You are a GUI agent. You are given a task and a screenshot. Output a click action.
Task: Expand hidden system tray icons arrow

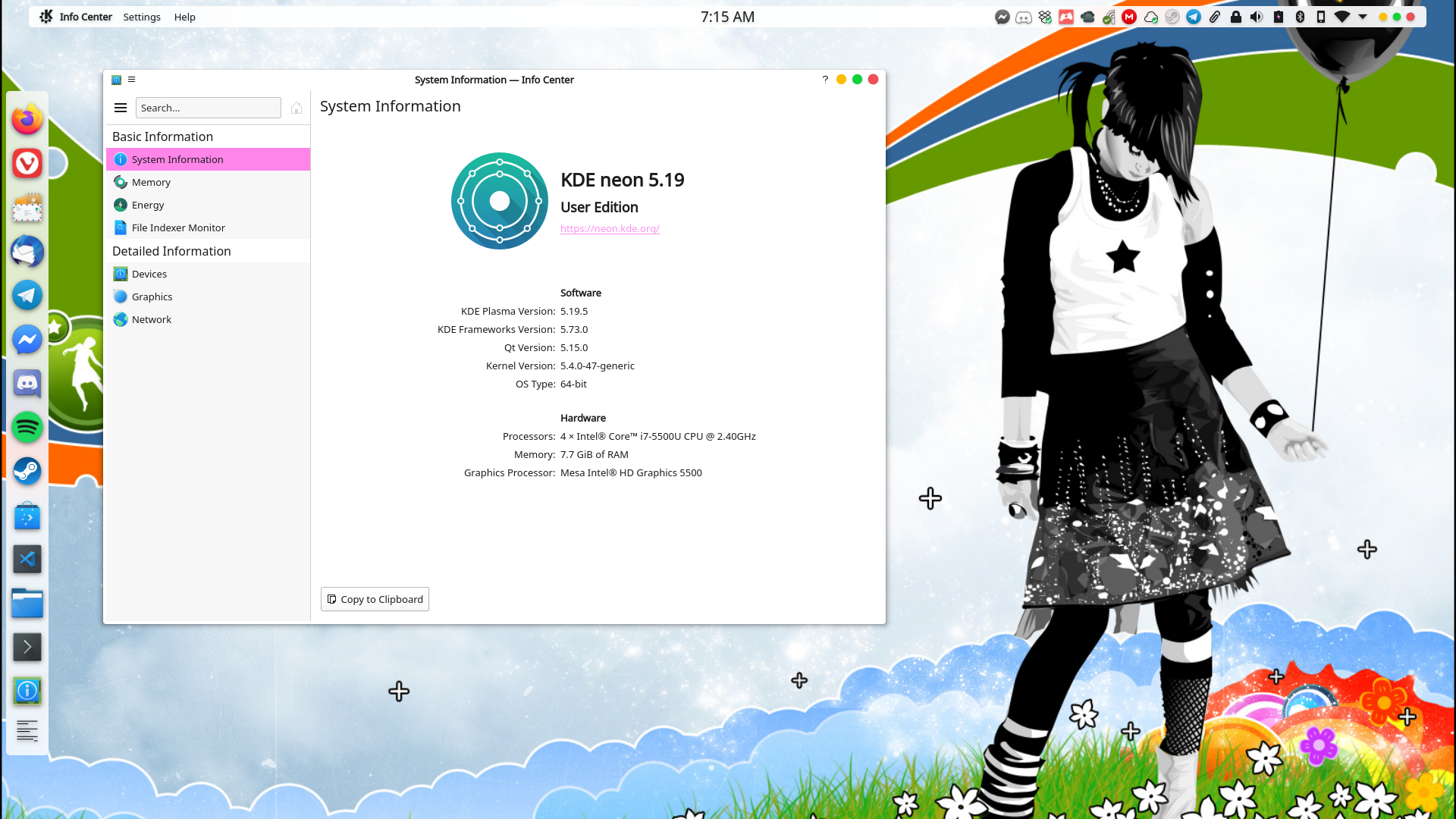(x=1363, y=17)
